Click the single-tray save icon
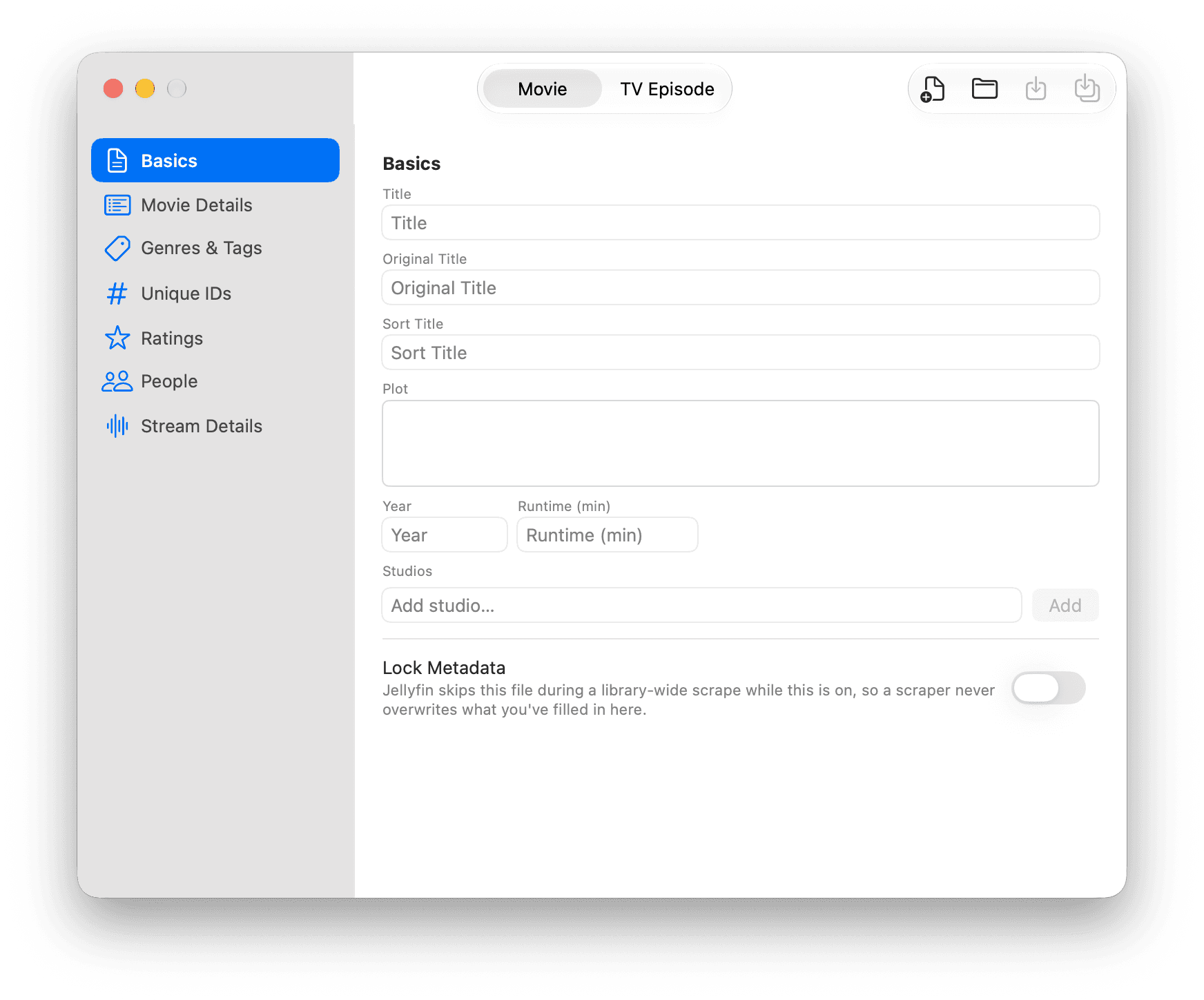 1036,89
